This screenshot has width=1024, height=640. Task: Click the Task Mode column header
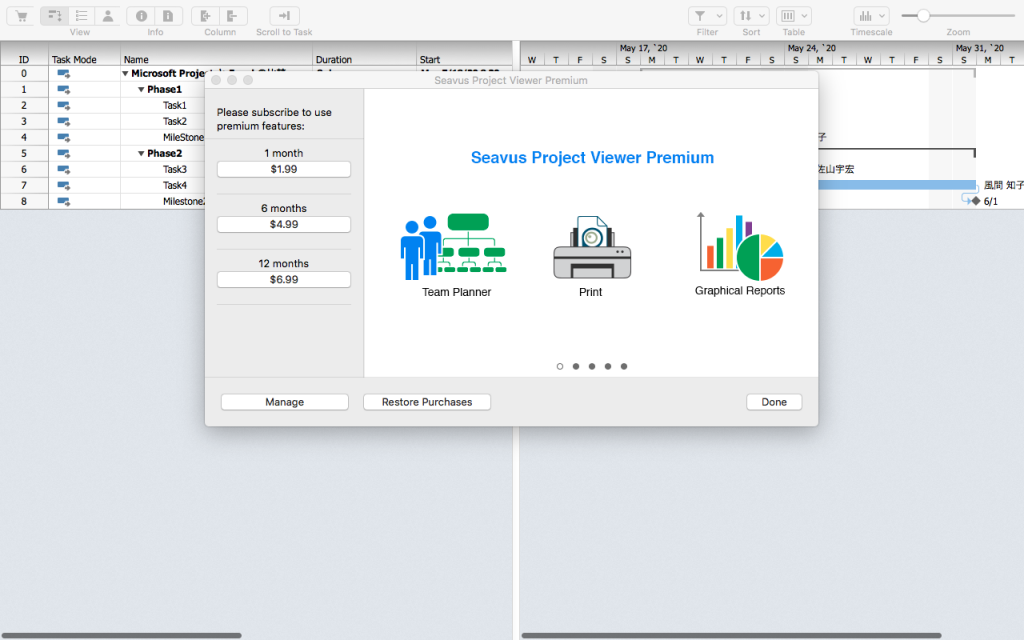[x=84, y=59]
